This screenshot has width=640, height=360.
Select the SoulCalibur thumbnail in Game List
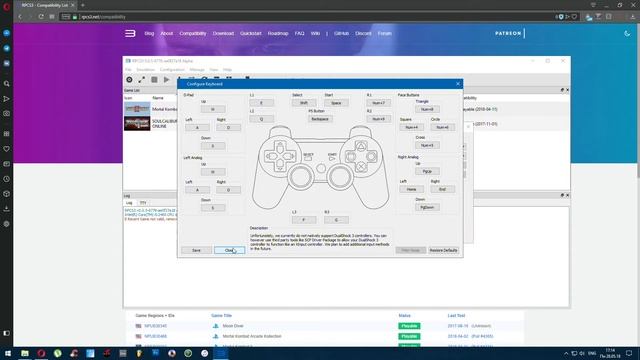[x=137, y=124]
